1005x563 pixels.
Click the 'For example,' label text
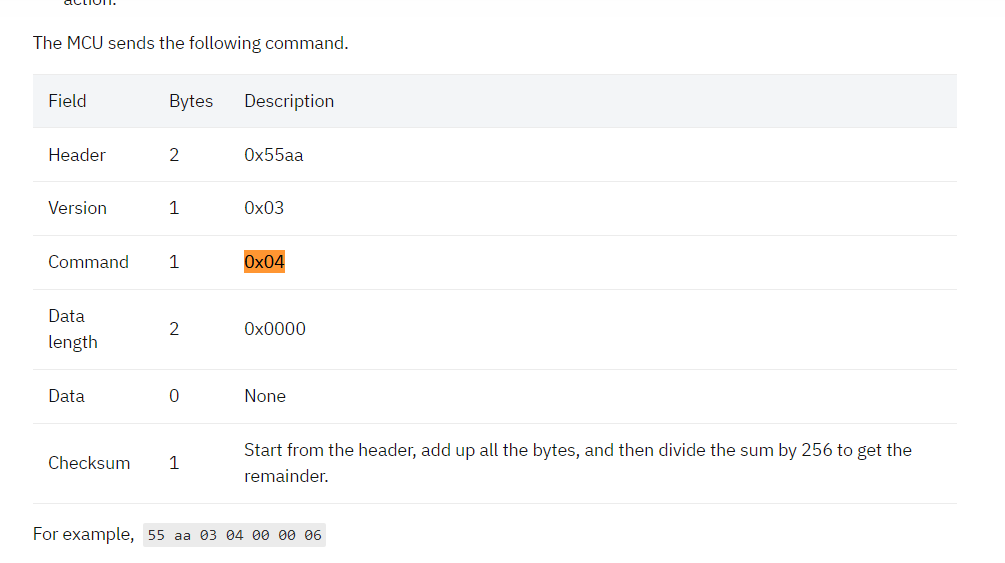tap(83, 534)
